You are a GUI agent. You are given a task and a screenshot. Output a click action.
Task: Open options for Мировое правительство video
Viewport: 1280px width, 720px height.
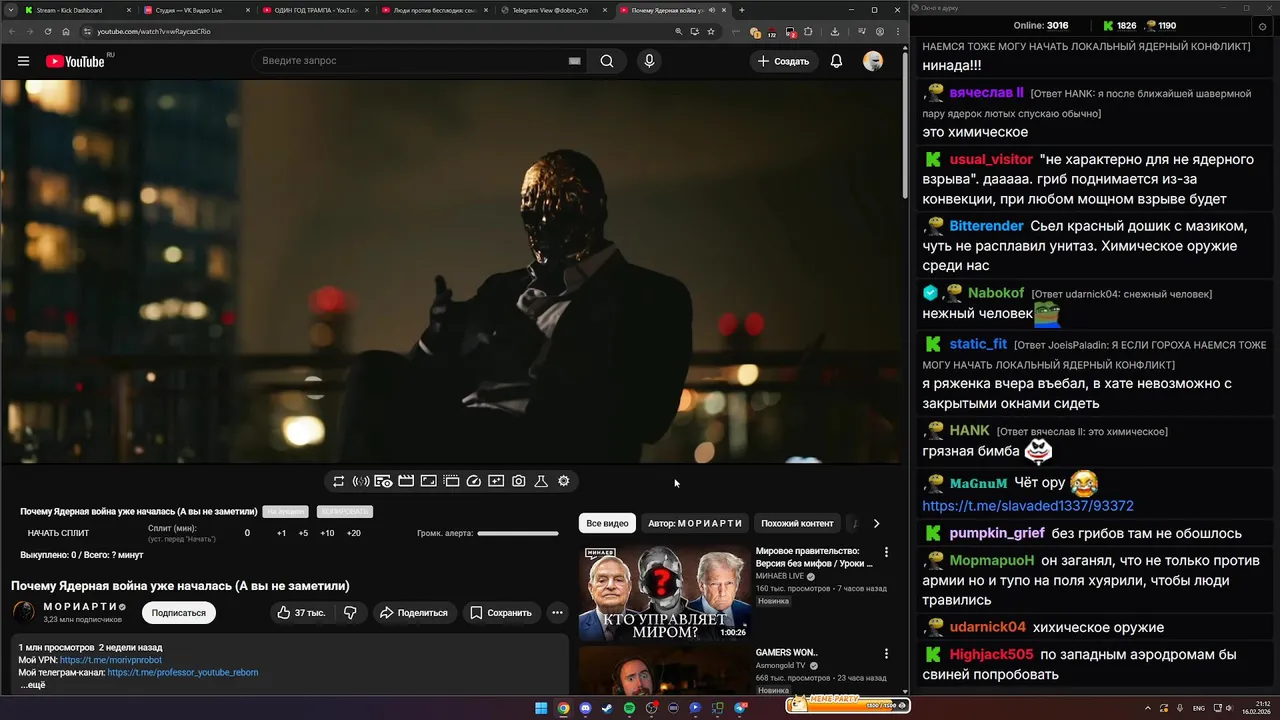coord(886,552)
